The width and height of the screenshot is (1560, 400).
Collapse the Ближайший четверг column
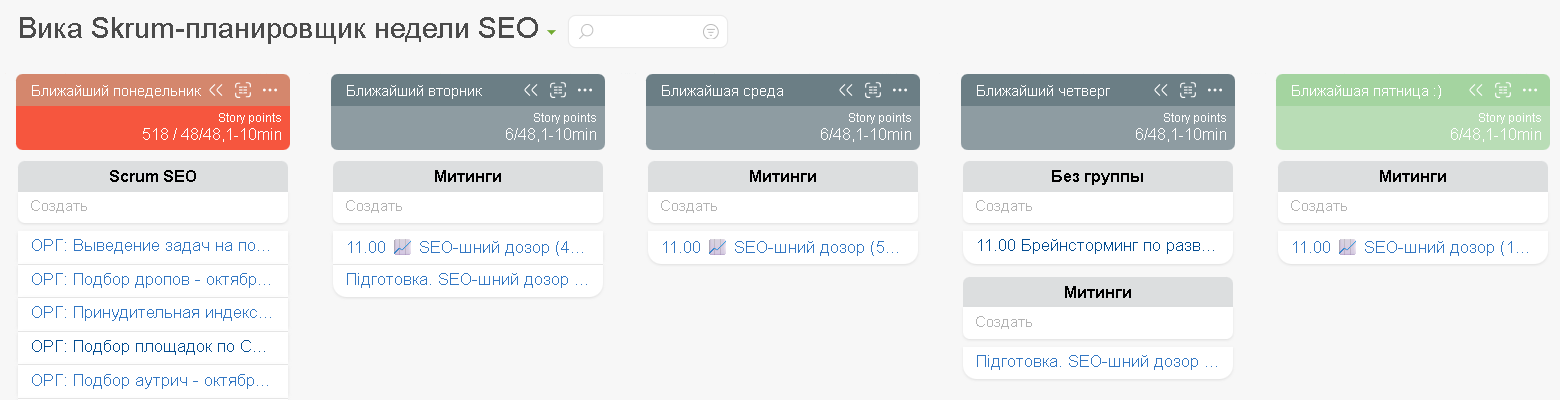pyautogui.click(x=1161, y=90)
